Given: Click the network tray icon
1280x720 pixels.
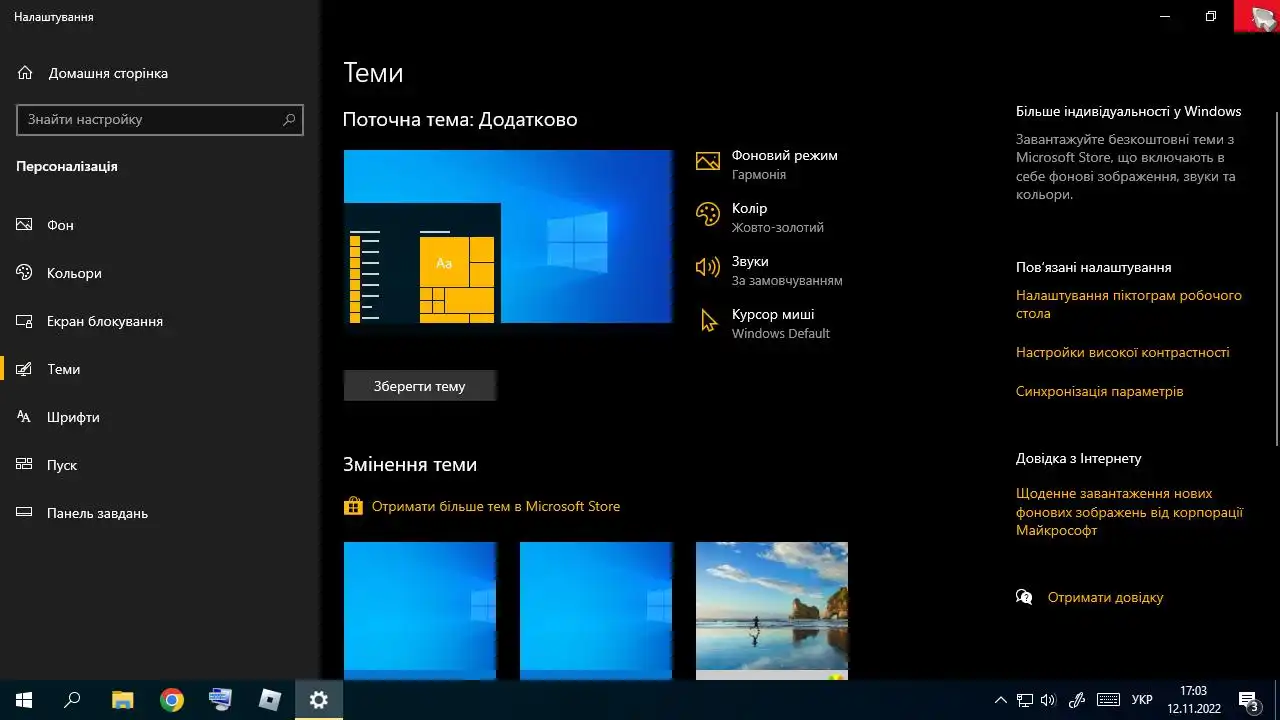Looking at the screenshot, I should click(1024, 700).
